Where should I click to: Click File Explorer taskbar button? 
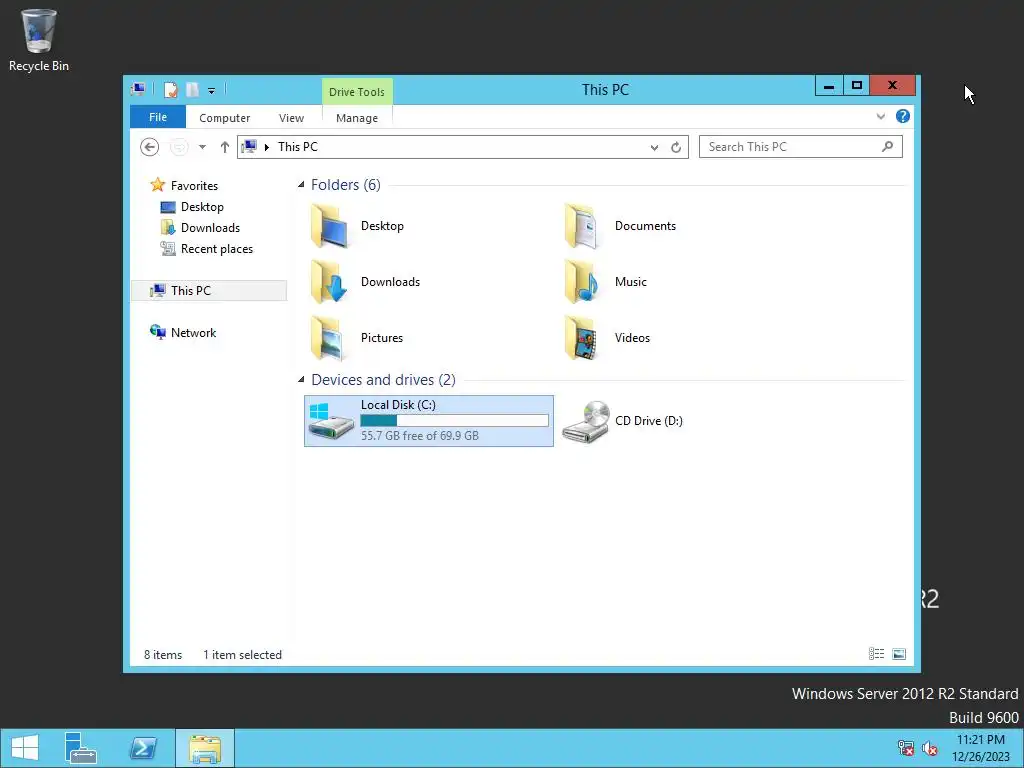[x=205, y=748]
